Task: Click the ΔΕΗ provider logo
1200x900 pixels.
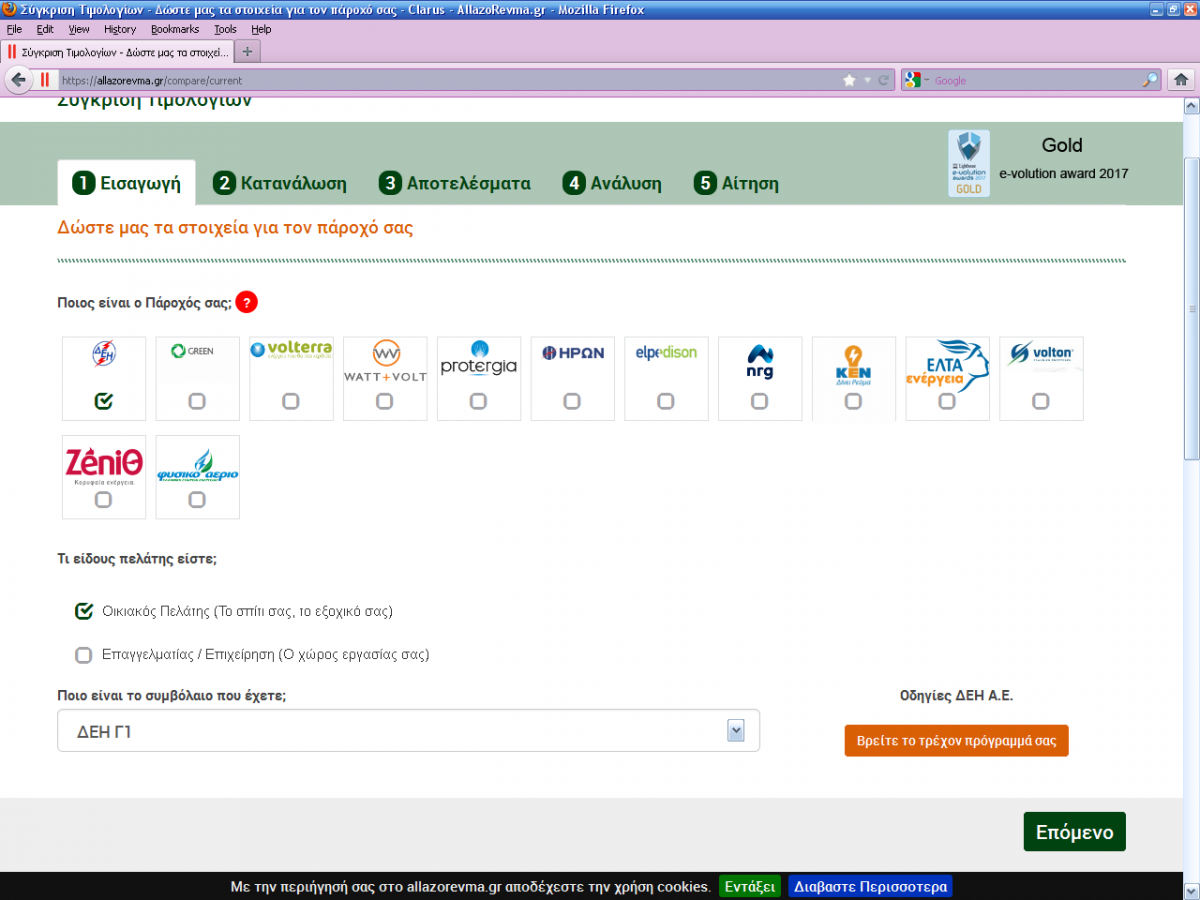Action: pyautogui.click(x=104, y=352)
